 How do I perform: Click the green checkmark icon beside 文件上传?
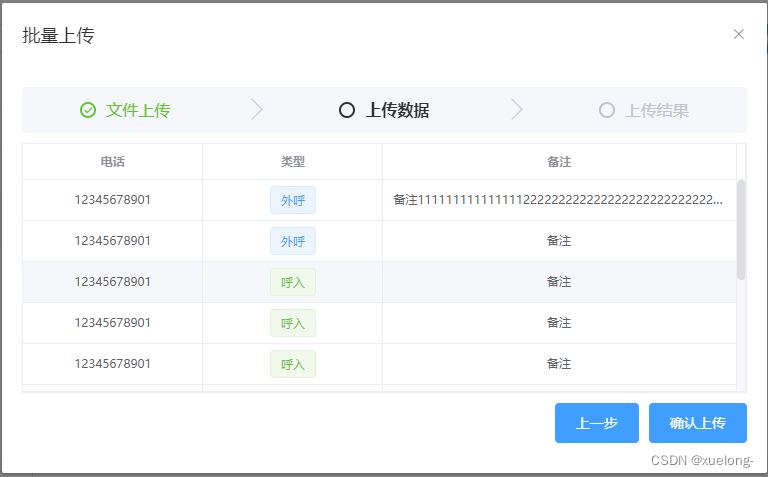click(x=88, y=110)
